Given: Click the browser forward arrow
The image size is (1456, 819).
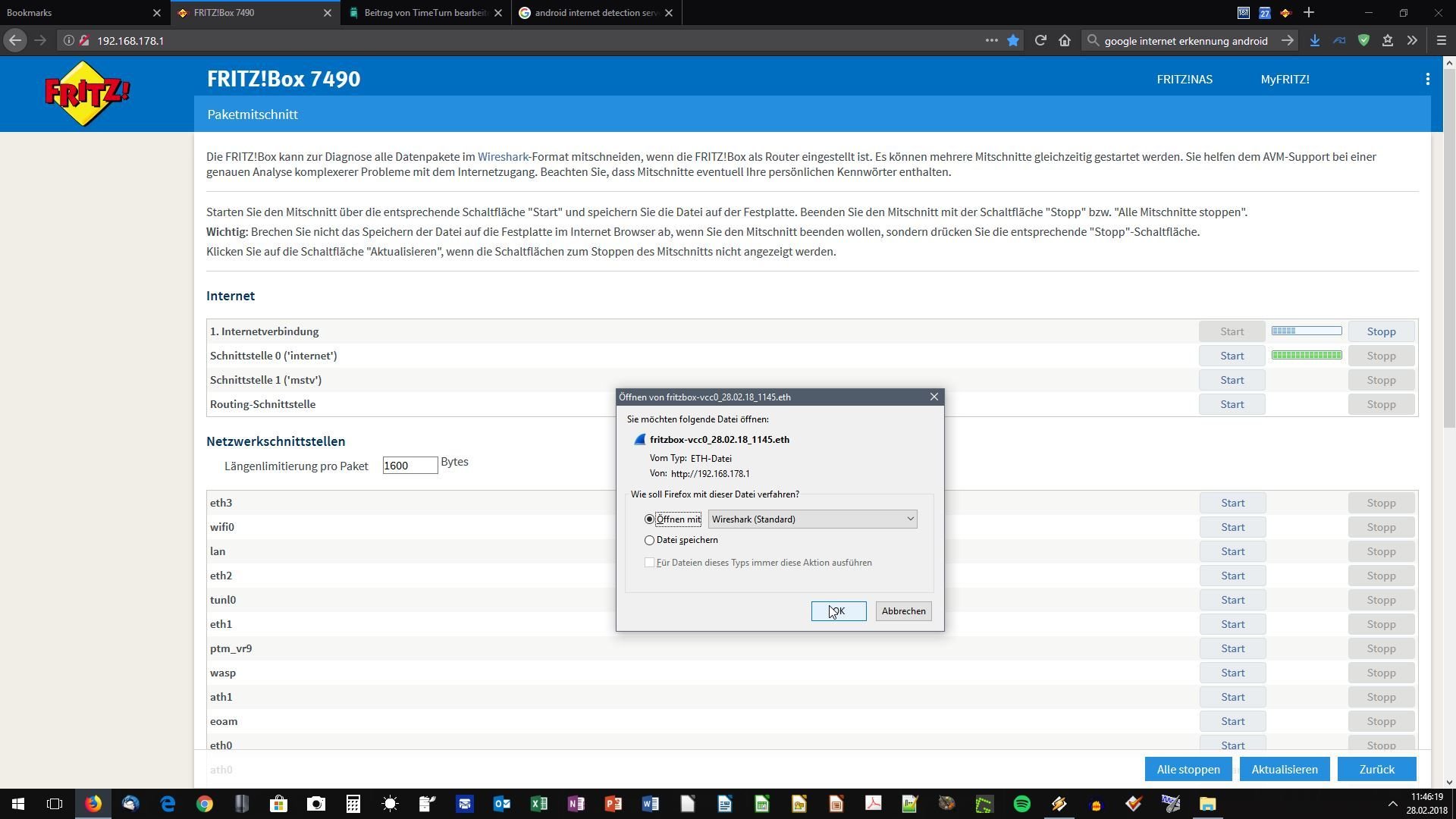Looking at the screenshot, I should 40,40.
